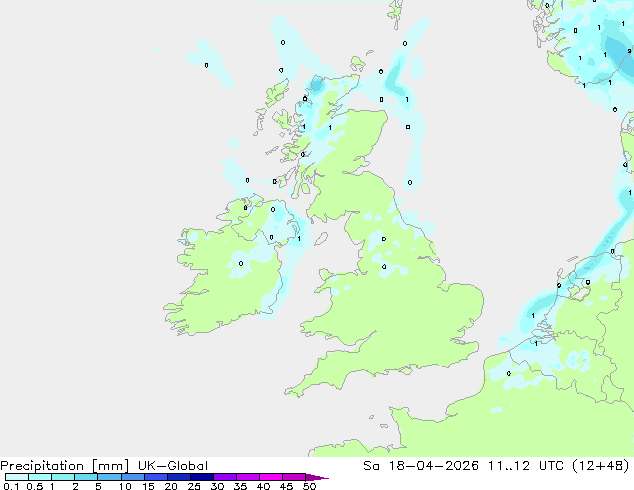Screen dimensions: 634x490
Task: Click the '40' legend scale label
Action: click(x=263, y=486)
